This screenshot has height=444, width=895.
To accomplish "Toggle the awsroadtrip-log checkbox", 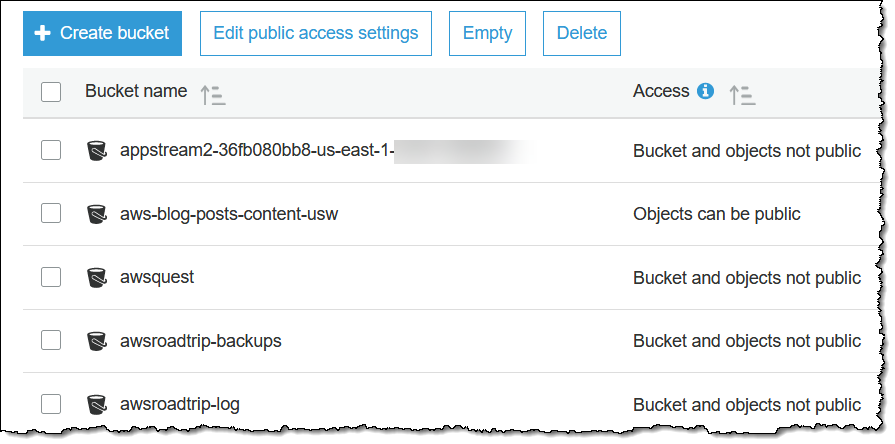I will tap(51, 405).
